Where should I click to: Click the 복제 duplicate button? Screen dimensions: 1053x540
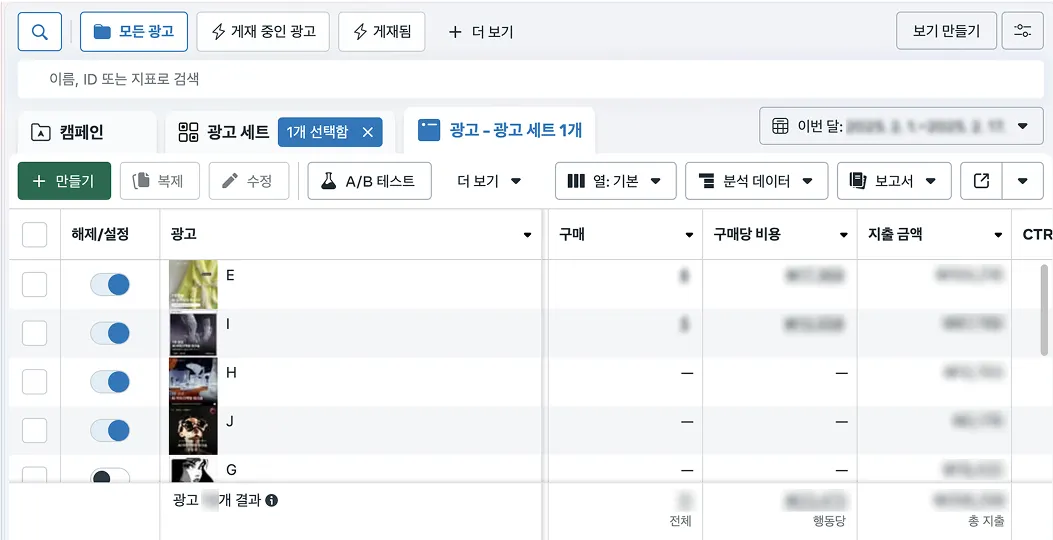[x=160, y=181]
